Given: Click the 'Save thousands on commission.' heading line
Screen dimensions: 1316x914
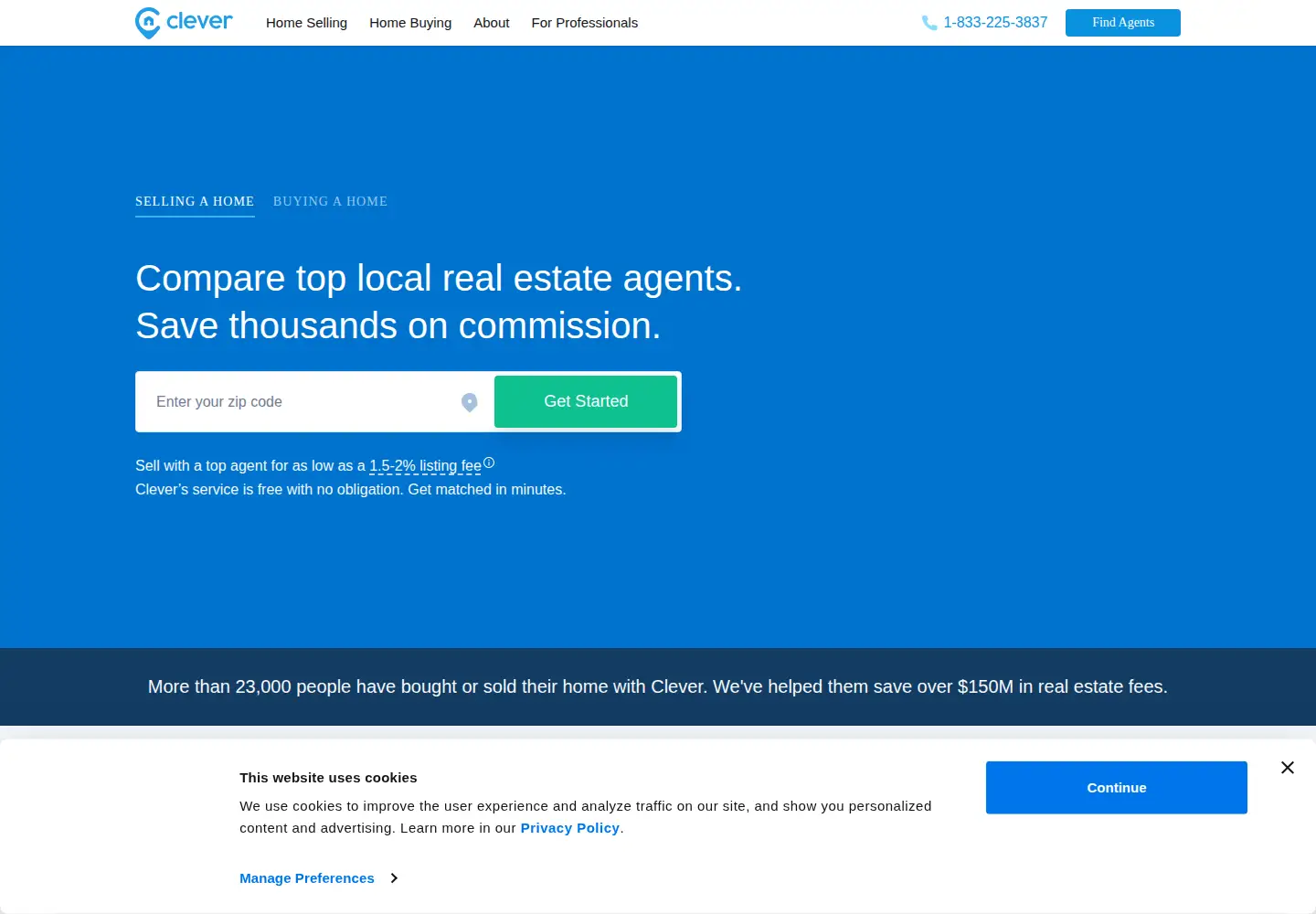Looking at the screenshot, I should [x=398, y=325].
